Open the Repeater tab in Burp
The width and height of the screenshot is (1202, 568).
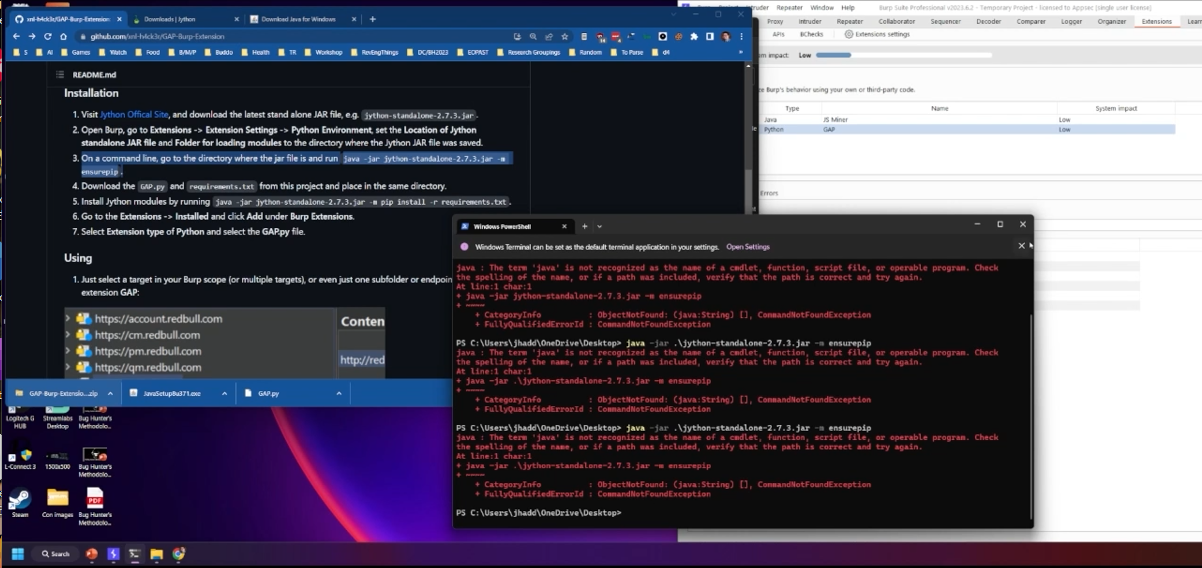(x=849, y=21)
